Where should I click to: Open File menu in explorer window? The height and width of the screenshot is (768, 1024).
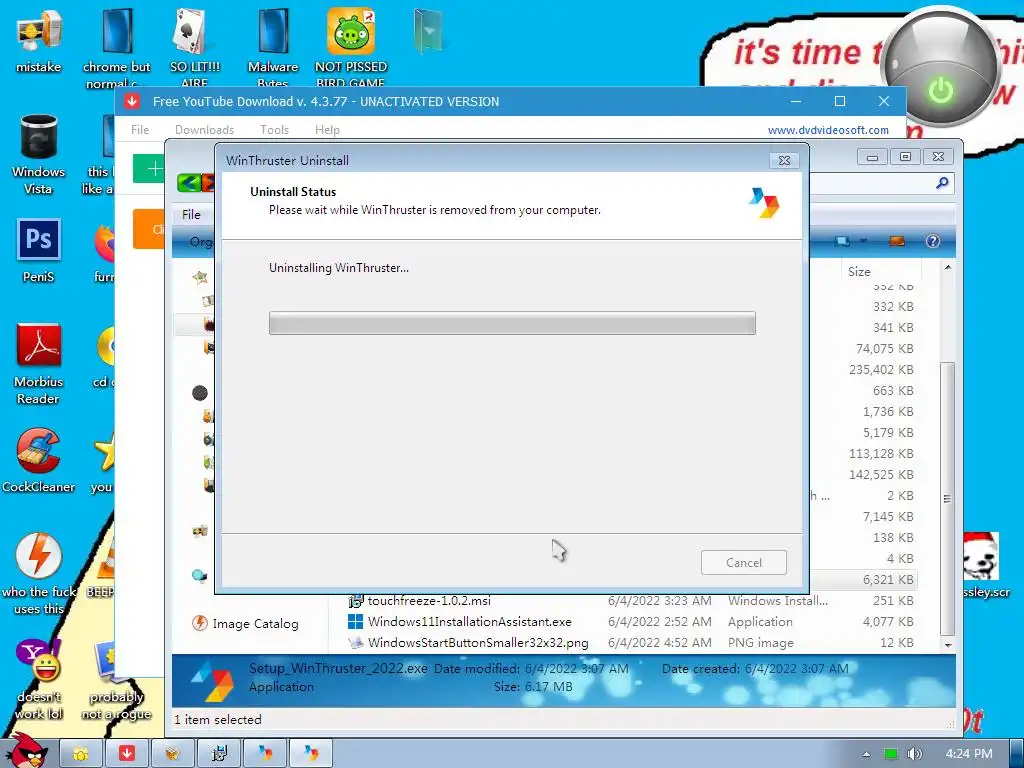click(191, 214)
